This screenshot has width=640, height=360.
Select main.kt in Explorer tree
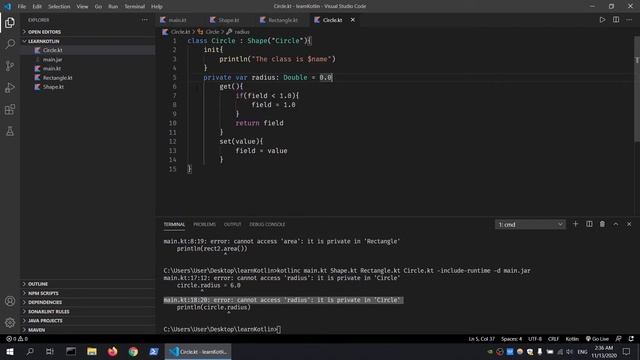coord(88,69)
